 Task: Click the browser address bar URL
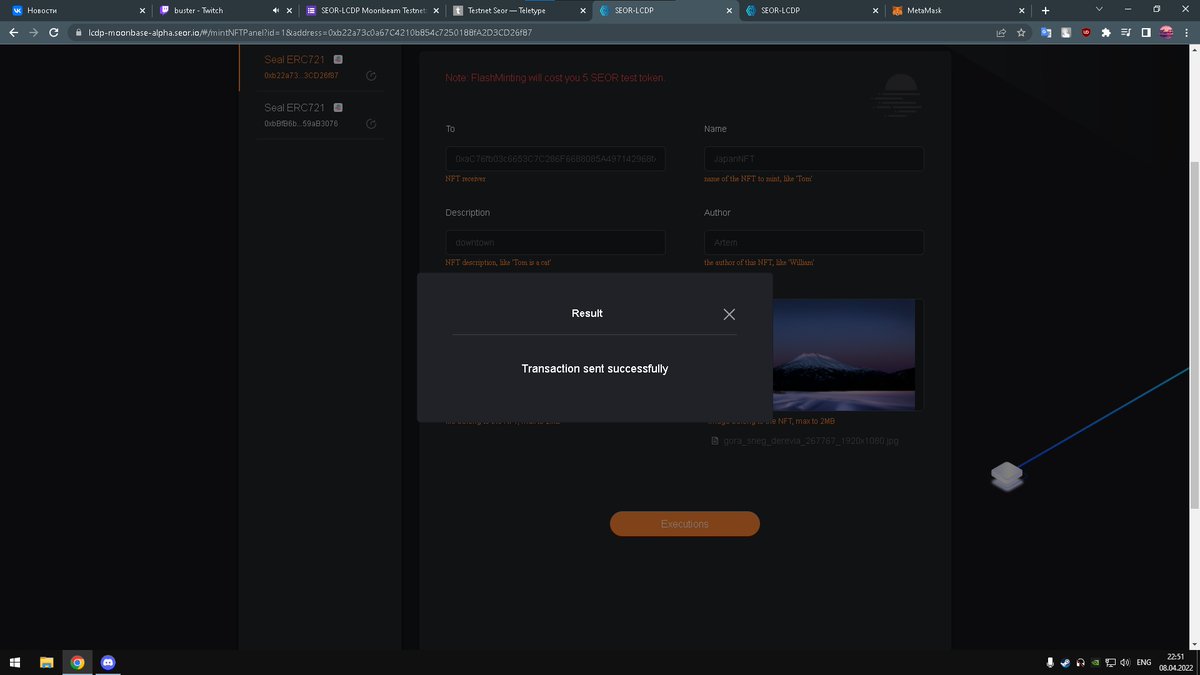click(310, 32)
